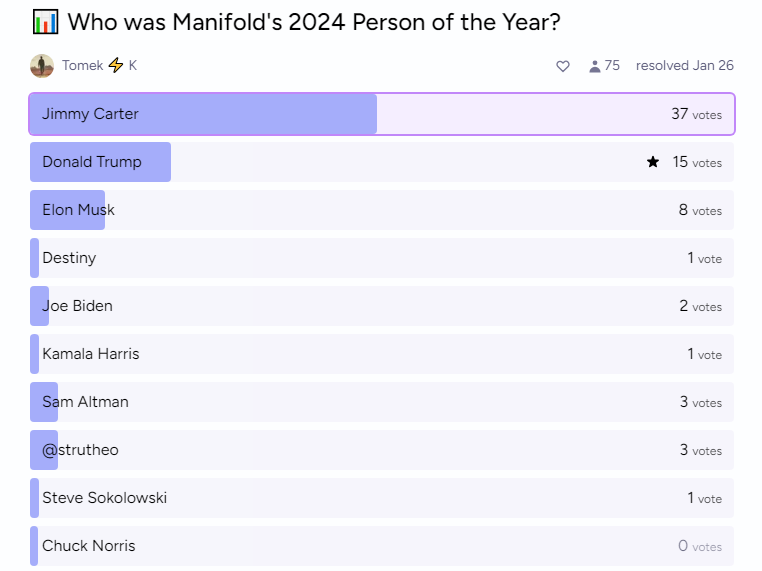
Task: Choose the Chuck Norris poll option
Action: [x=382, y=546]
